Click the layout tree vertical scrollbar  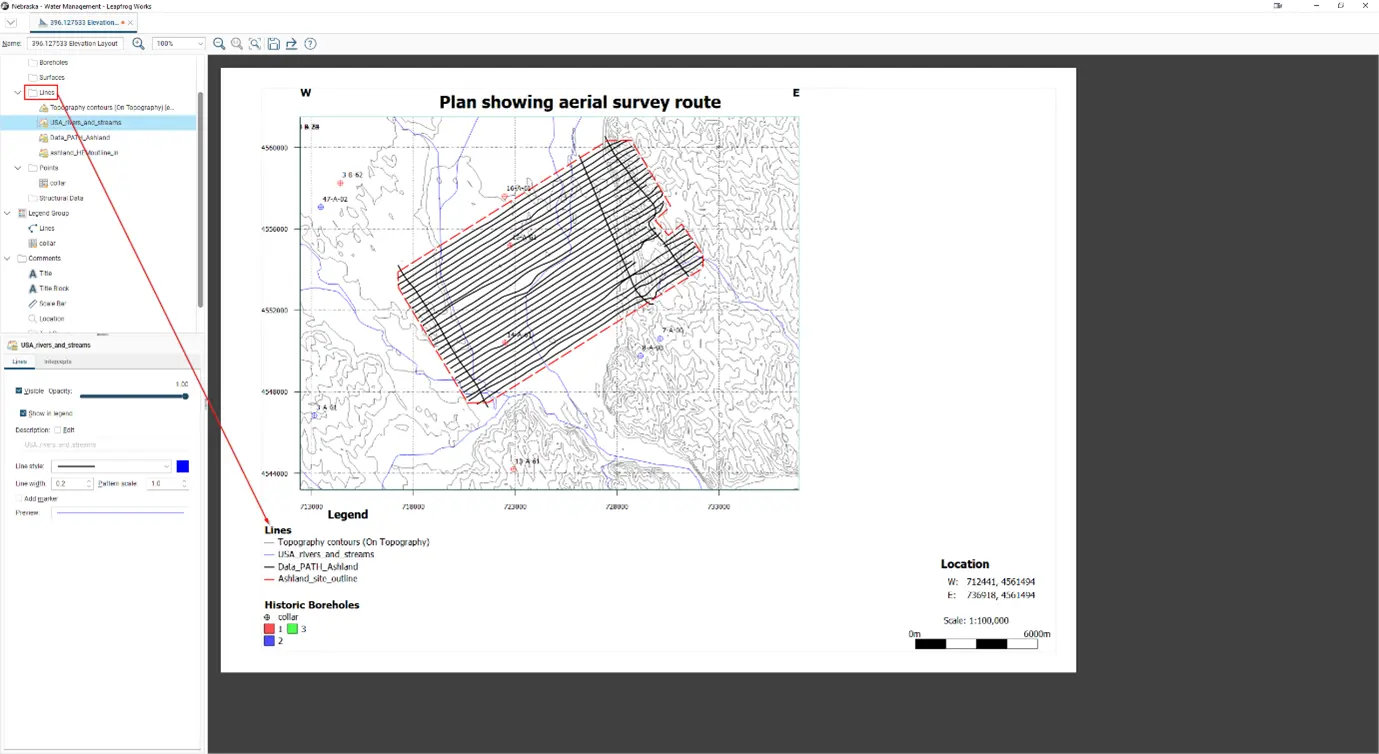(200, 200)
